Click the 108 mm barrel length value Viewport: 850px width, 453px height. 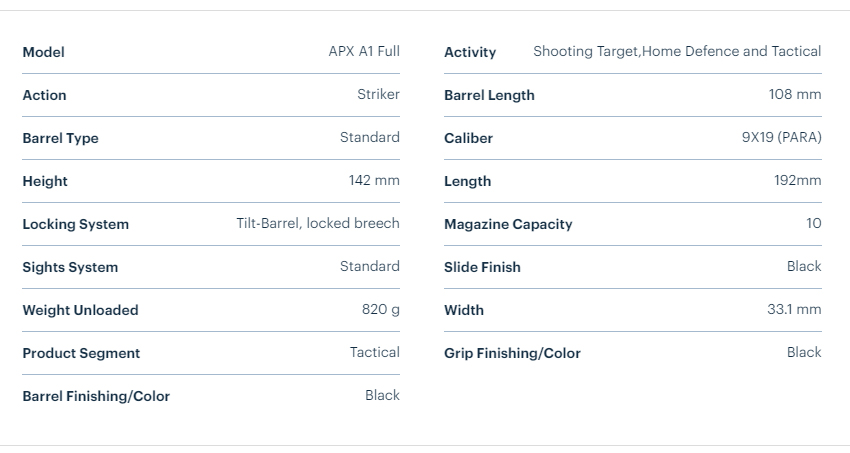tap(794, 94)
